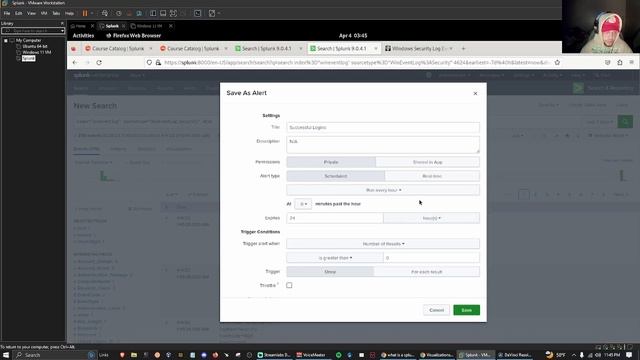Screen dimensions: 640x360
Task: Open VMware View menu
Action: 31,13
